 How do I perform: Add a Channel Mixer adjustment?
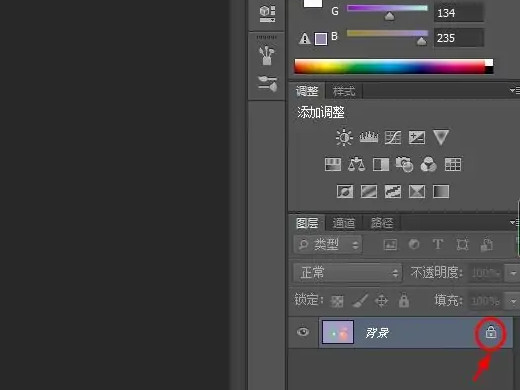429,164
